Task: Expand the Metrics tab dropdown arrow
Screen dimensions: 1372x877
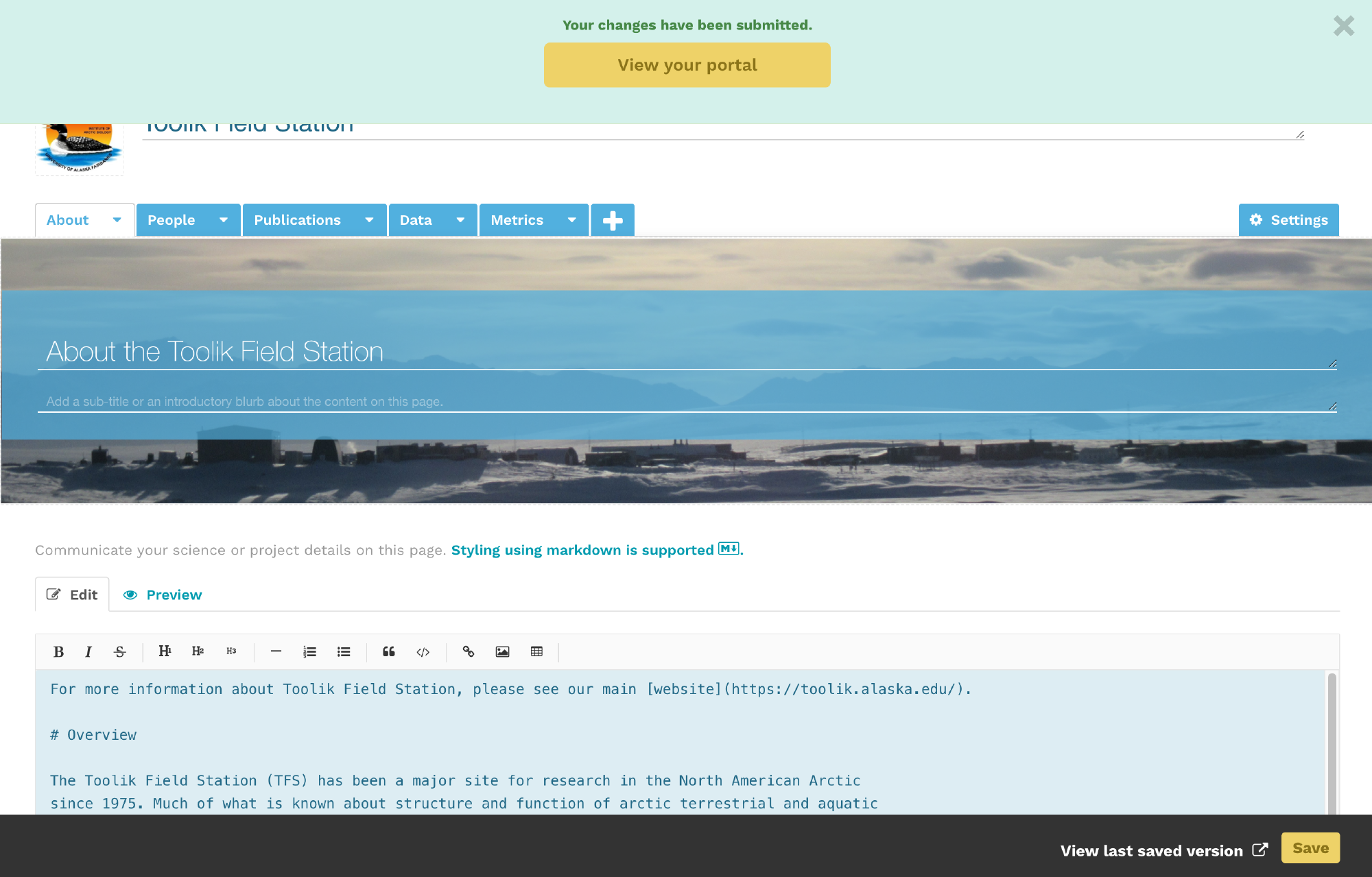Action: tap(571, 220)
